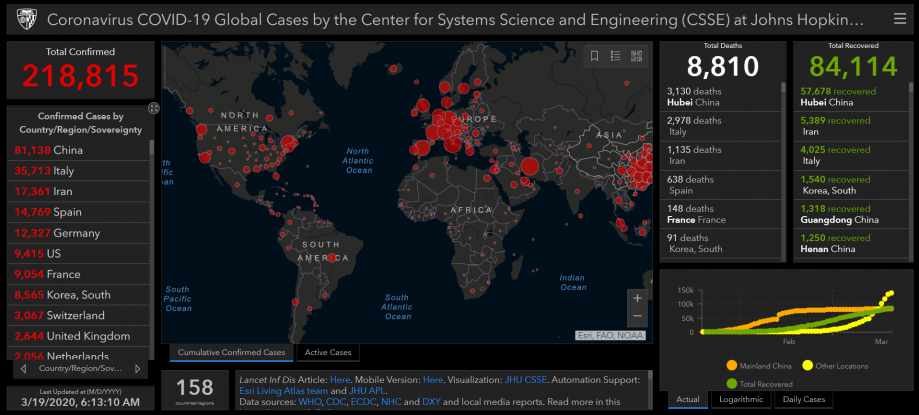This screenshot has height=415, width=919.
Task: Expand the confirmed cases panel to fullscreen
Action: point(154,108)
